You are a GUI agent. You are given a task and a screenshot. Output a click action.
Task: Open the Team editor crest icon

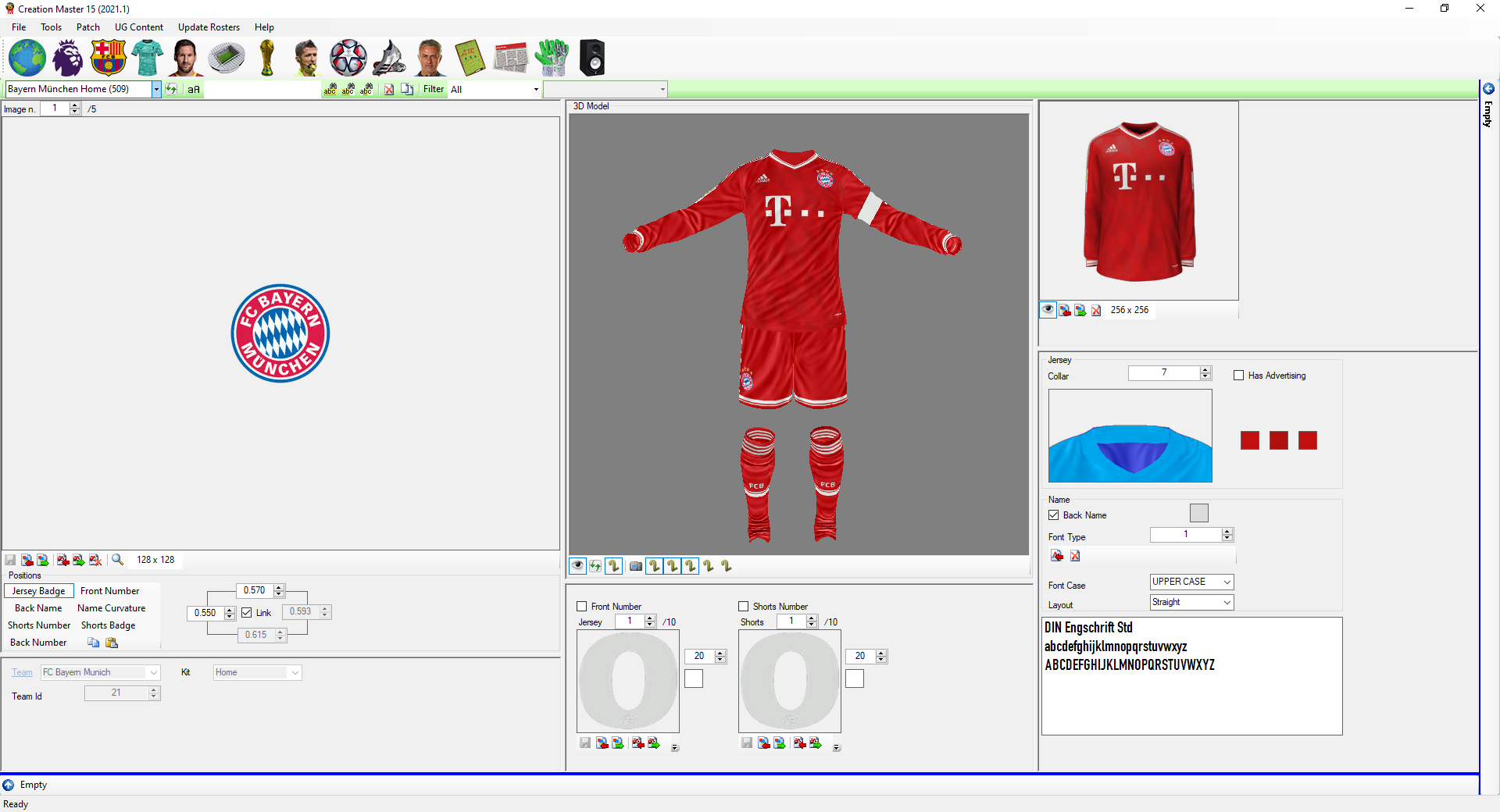pyautogui.click(x=108, y=58)
